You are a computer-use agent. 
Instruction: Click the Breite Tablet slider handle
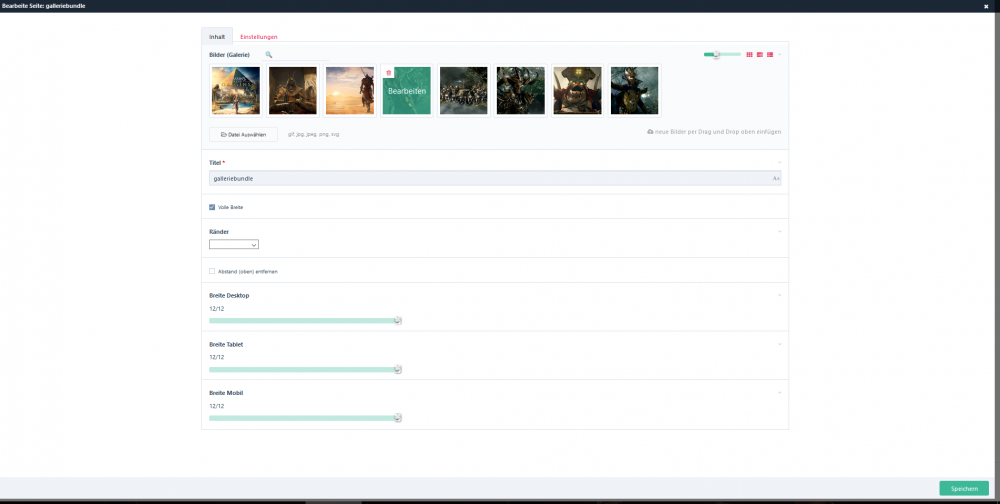pyautogui.click(x=397, y=369)
